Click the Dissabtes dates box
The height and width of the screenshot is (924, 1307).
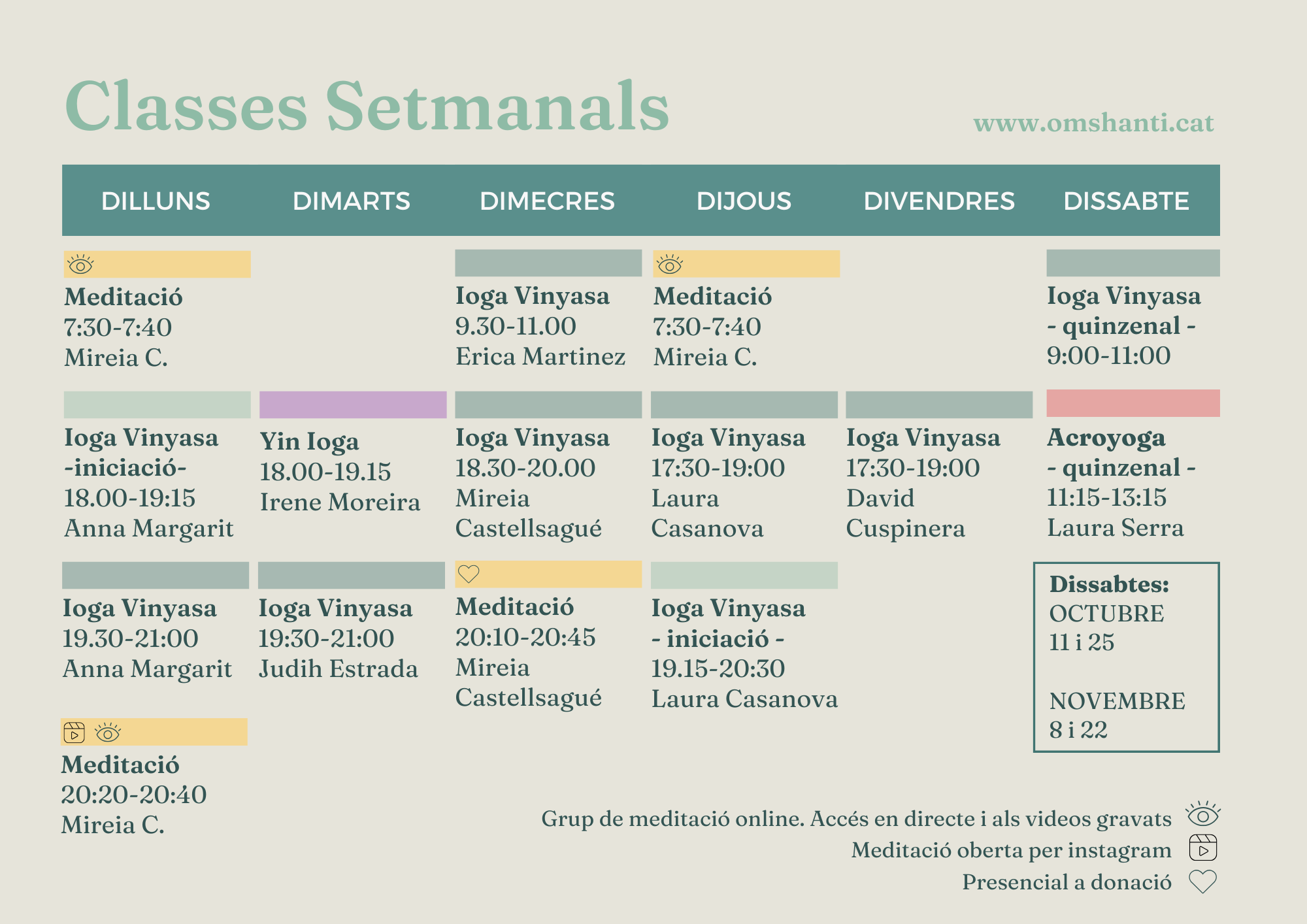click(1126, 657)
